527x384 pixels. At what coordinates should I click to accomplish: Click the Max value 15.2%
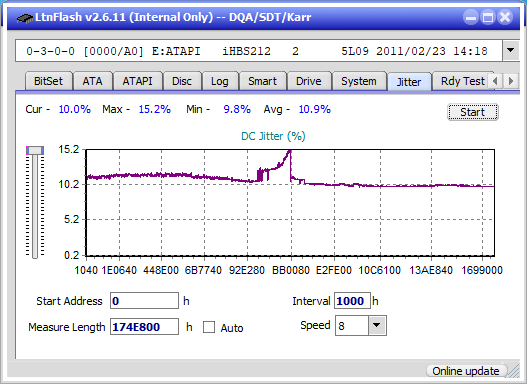click(155, 109)
